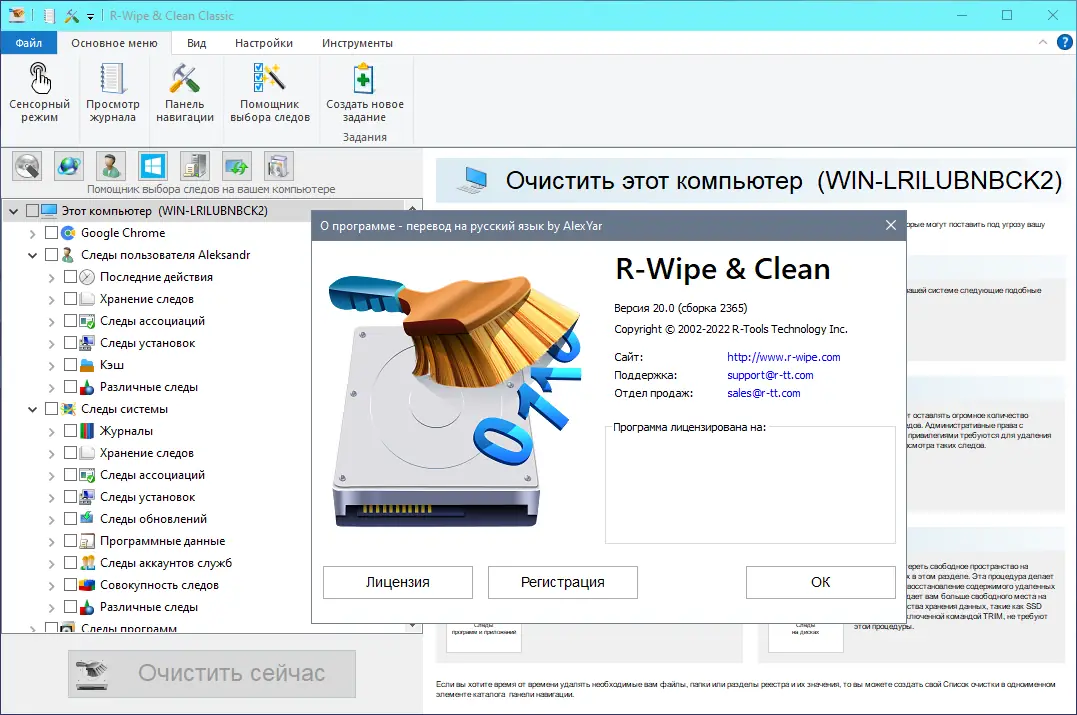Open the quick access toolbar dropdown arrow
This screenshot has height=715, width=1077.
(x=90, y=16)
